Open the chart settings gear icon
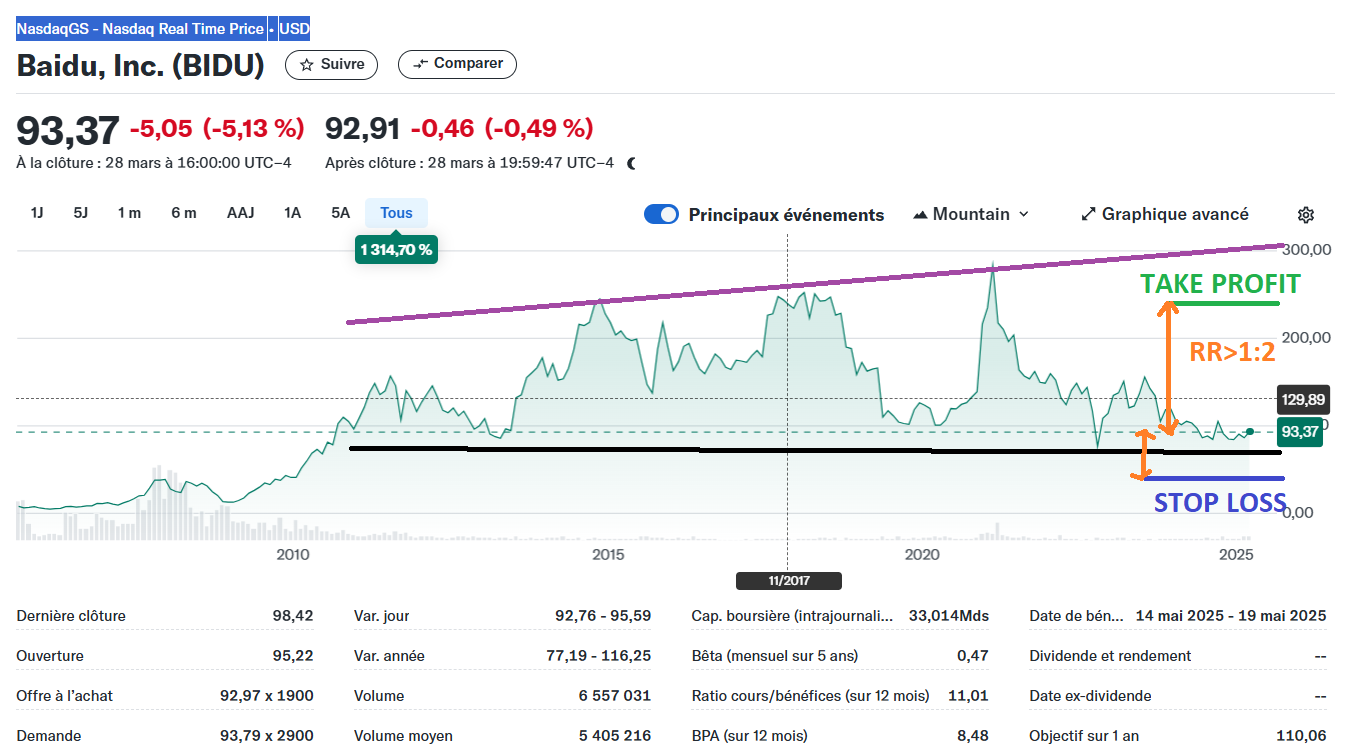This screenshot has width=1358, height=755. coord(1305,215)
